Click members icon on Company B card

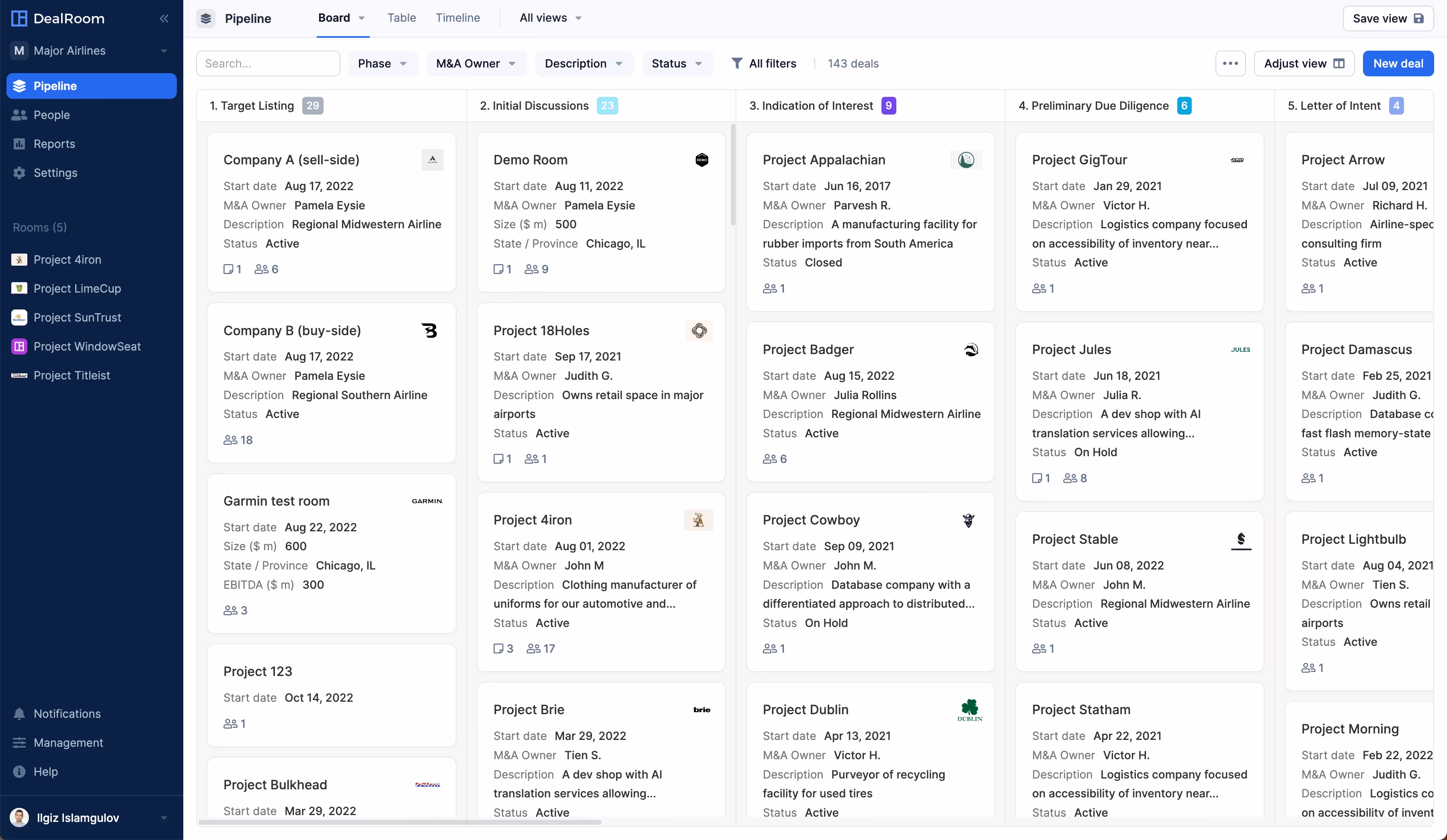pyautogui.click(x=230, y=440)
